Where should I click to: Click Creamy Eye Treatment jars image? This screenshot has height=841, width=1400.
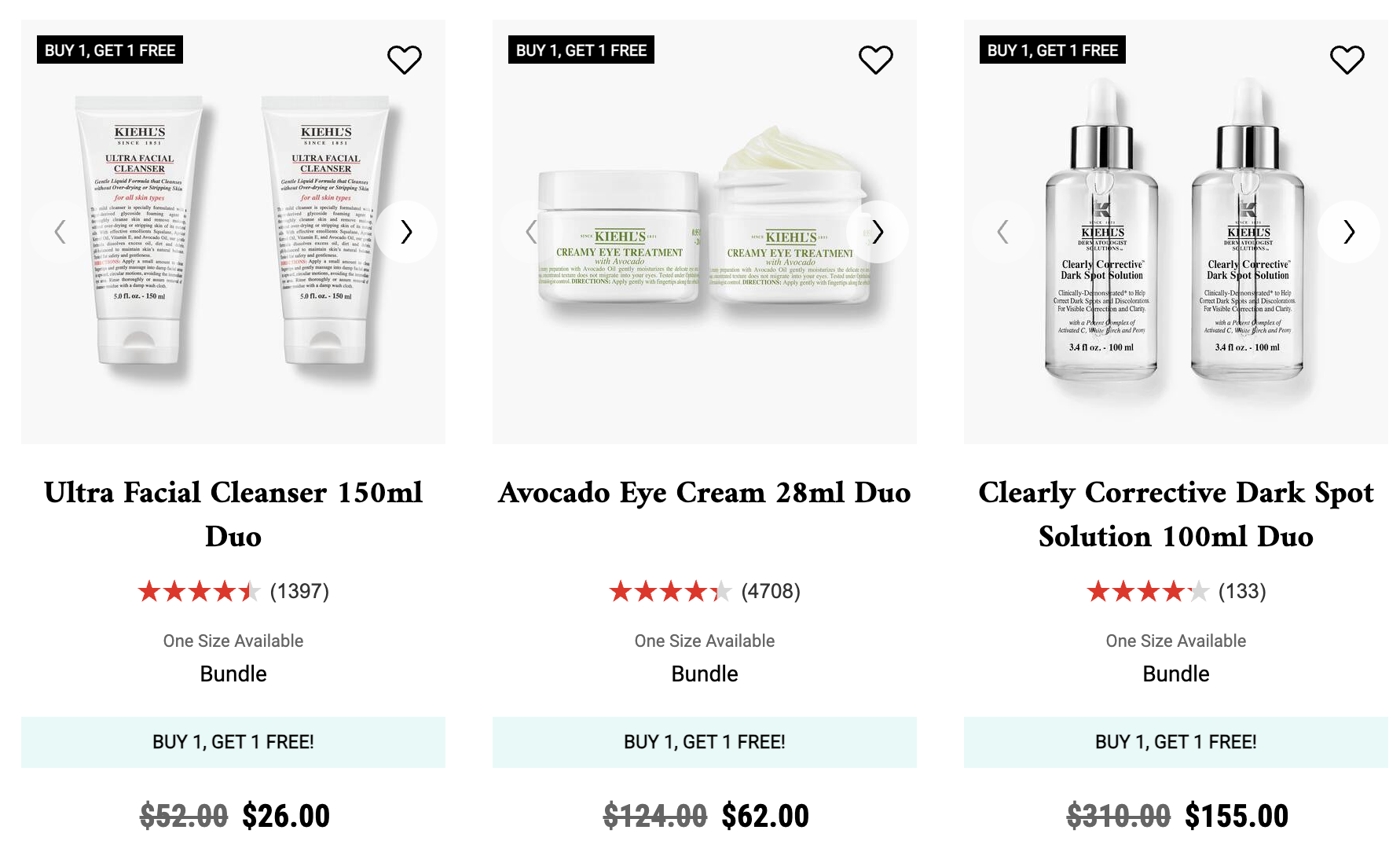click(705, 232)
